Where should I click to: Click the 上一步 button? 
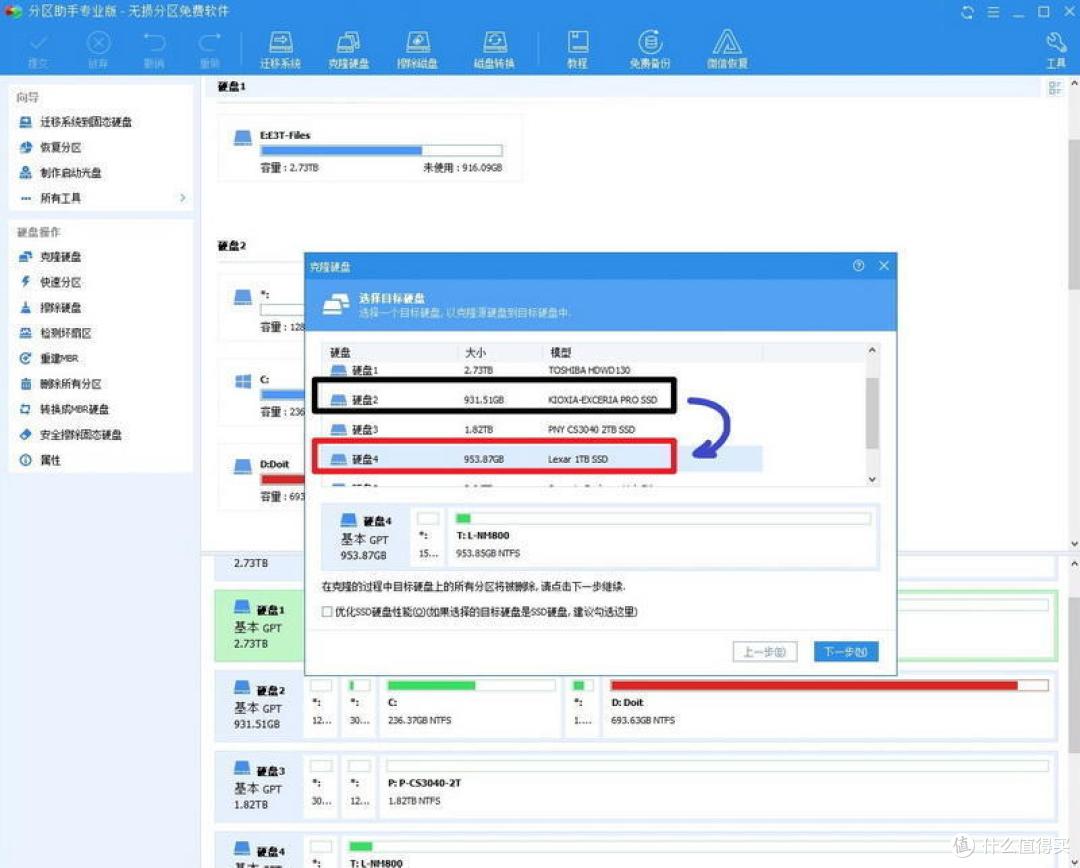pyautogui.click(x=765, y=650)
